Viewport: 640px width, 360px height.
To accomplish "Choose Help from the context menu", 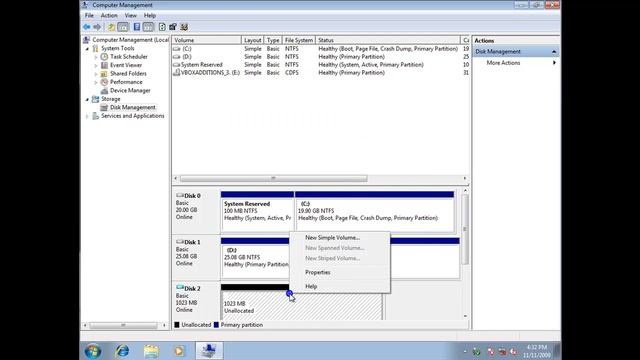I will click(x=340, y=287).
